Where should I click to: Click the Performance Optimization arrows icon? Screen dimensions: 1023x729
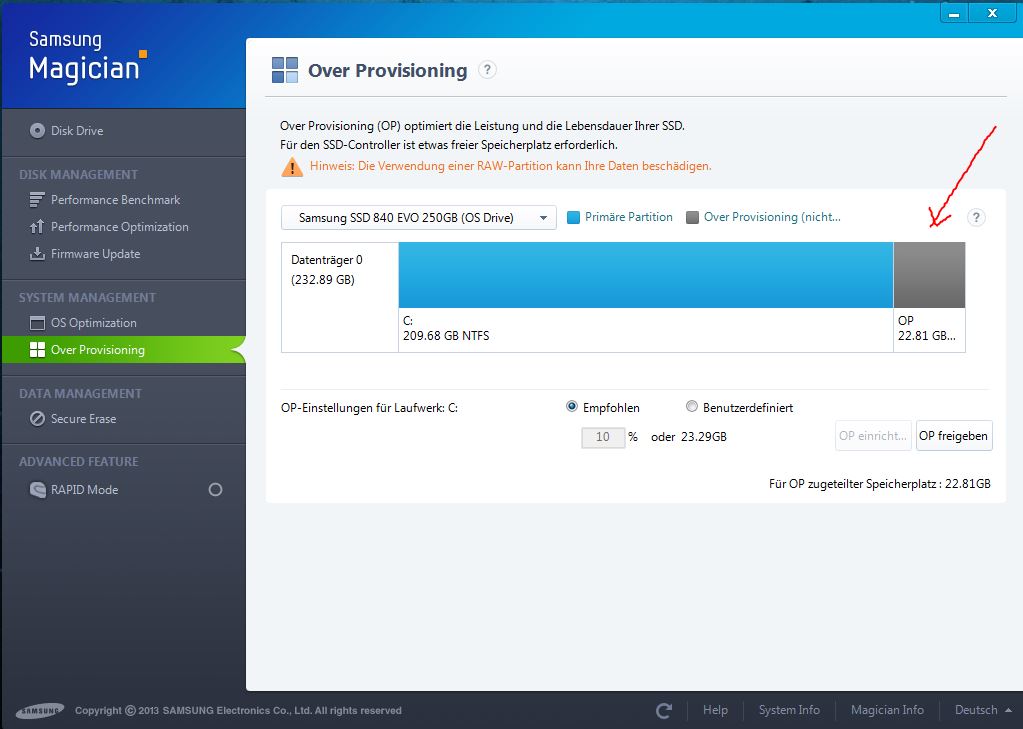pyautogui.click(x=37, y=227)
